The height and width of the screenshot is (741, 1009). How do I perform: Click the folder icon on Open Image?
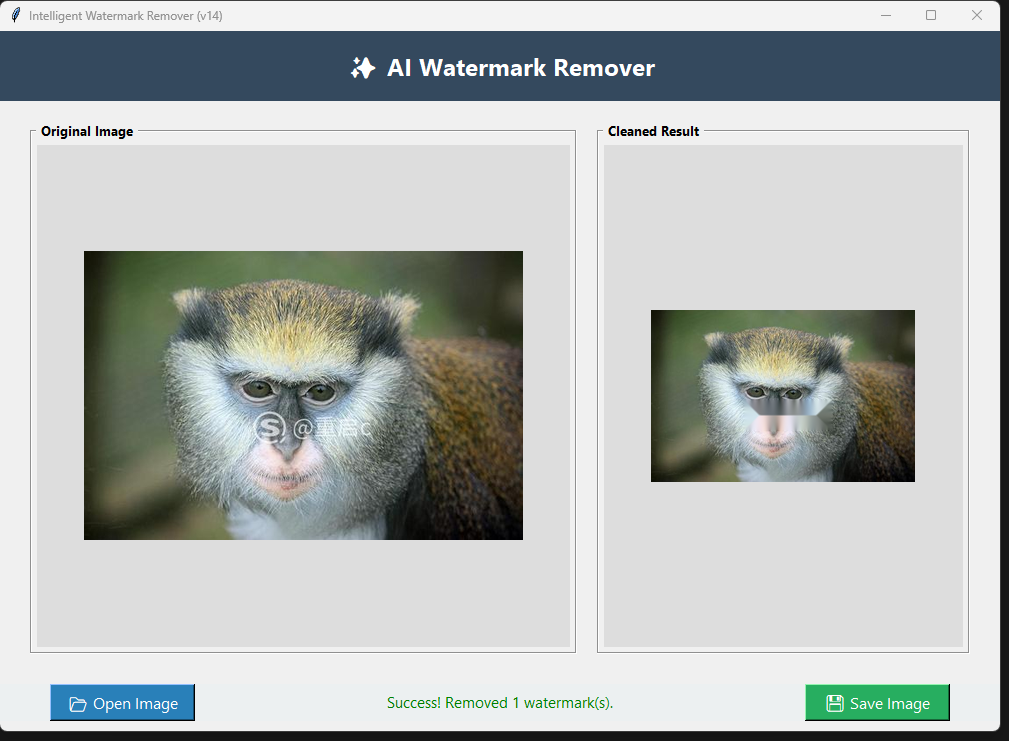coord(77,704)
